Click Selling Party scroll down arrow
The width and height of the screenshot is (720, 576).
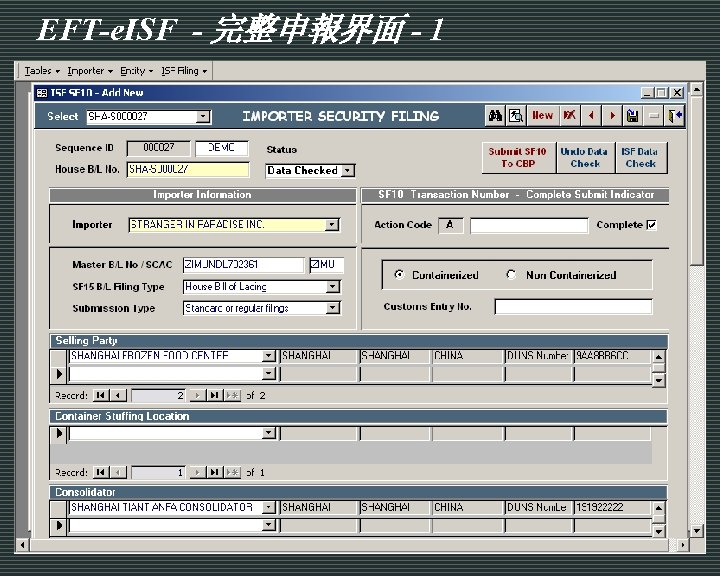659,380
